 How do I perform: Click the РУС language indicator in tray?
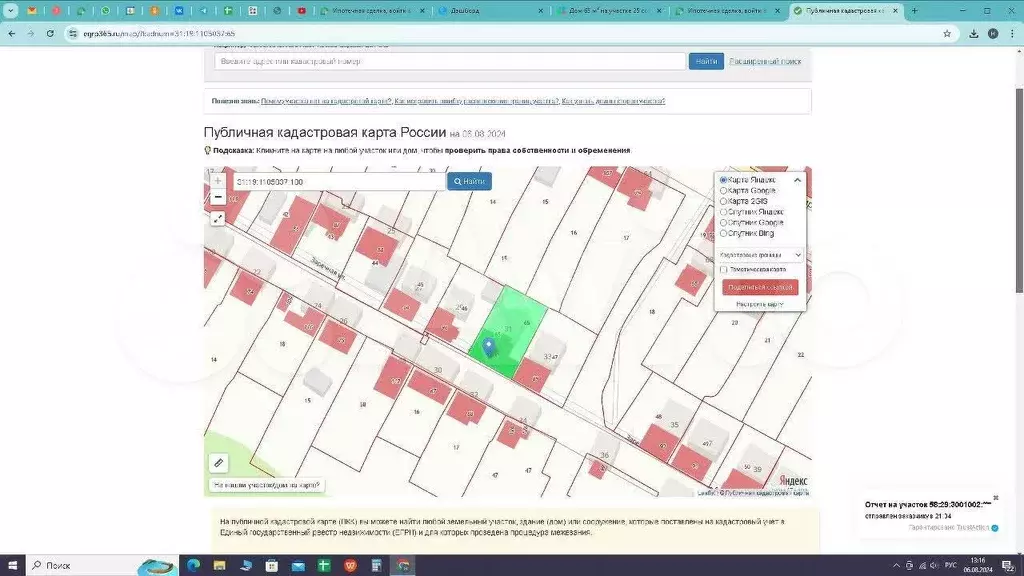[950, 566]
